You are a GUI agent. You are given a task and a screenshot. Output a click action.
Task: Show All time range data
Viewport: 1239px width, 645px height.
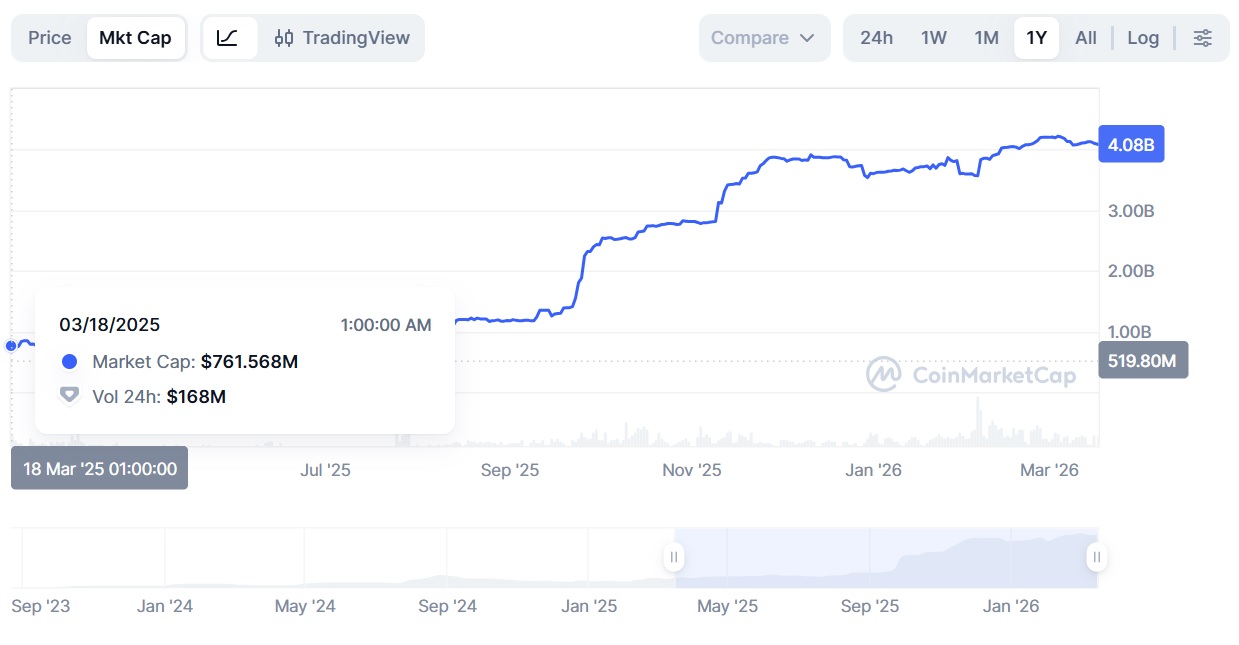pyautogui.click(x=1086, y=38)
